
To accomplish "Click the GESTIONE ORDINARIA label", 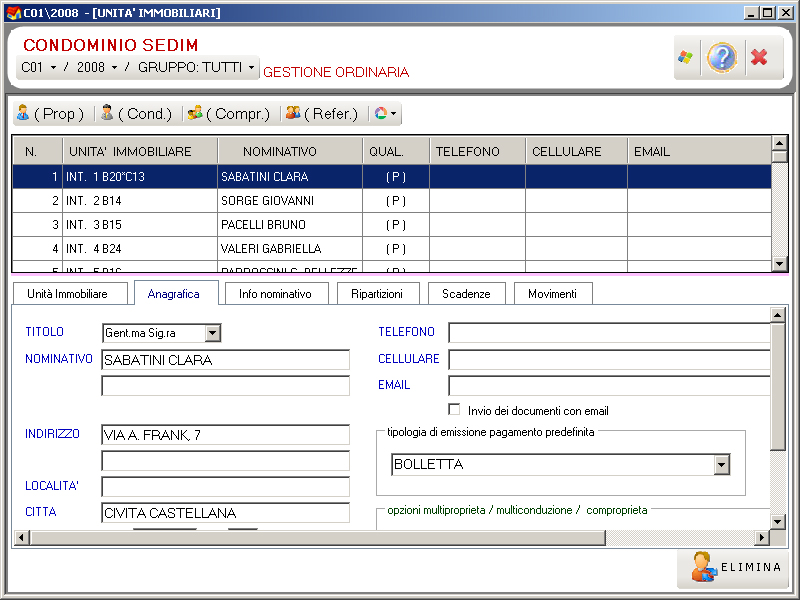I will click(x=336, y=72).
